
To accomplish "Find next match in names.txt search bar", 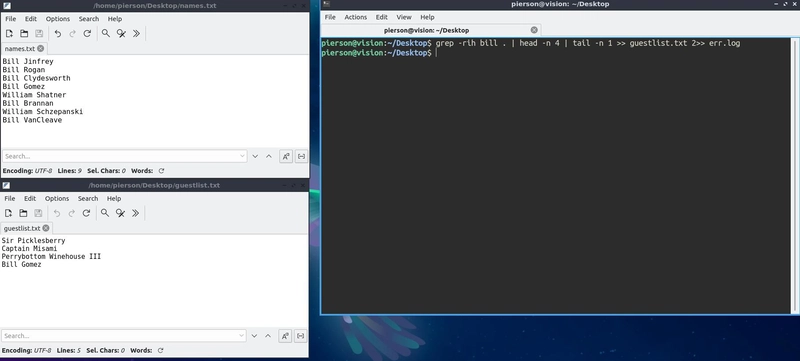I will 255,157.
